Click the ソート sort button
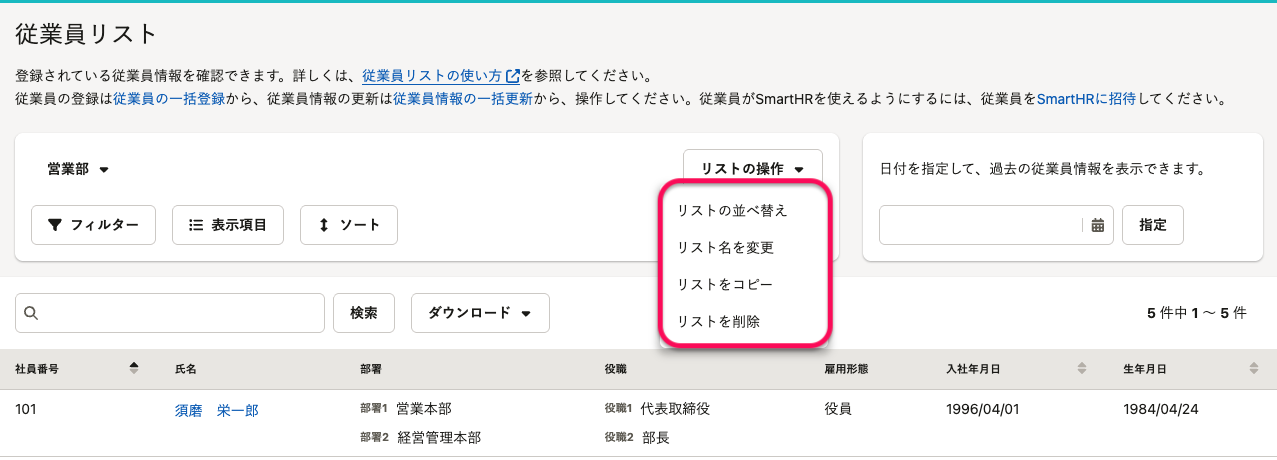Image resolution: width=1277 pixels, height=460 pixels. [x=349, y=225]
